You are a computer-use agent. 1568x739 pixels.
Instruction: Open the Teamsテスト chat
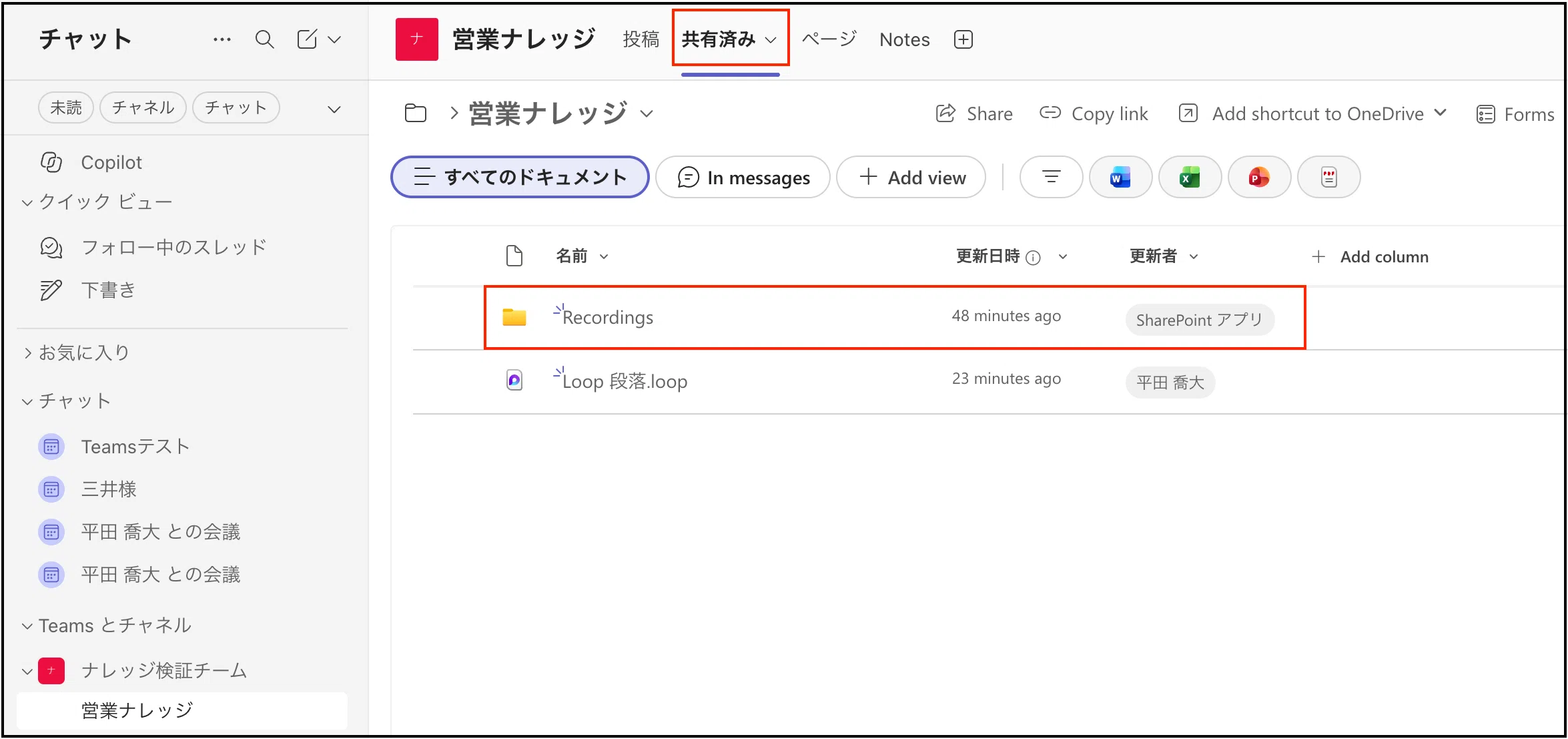(x=135, y=447)
